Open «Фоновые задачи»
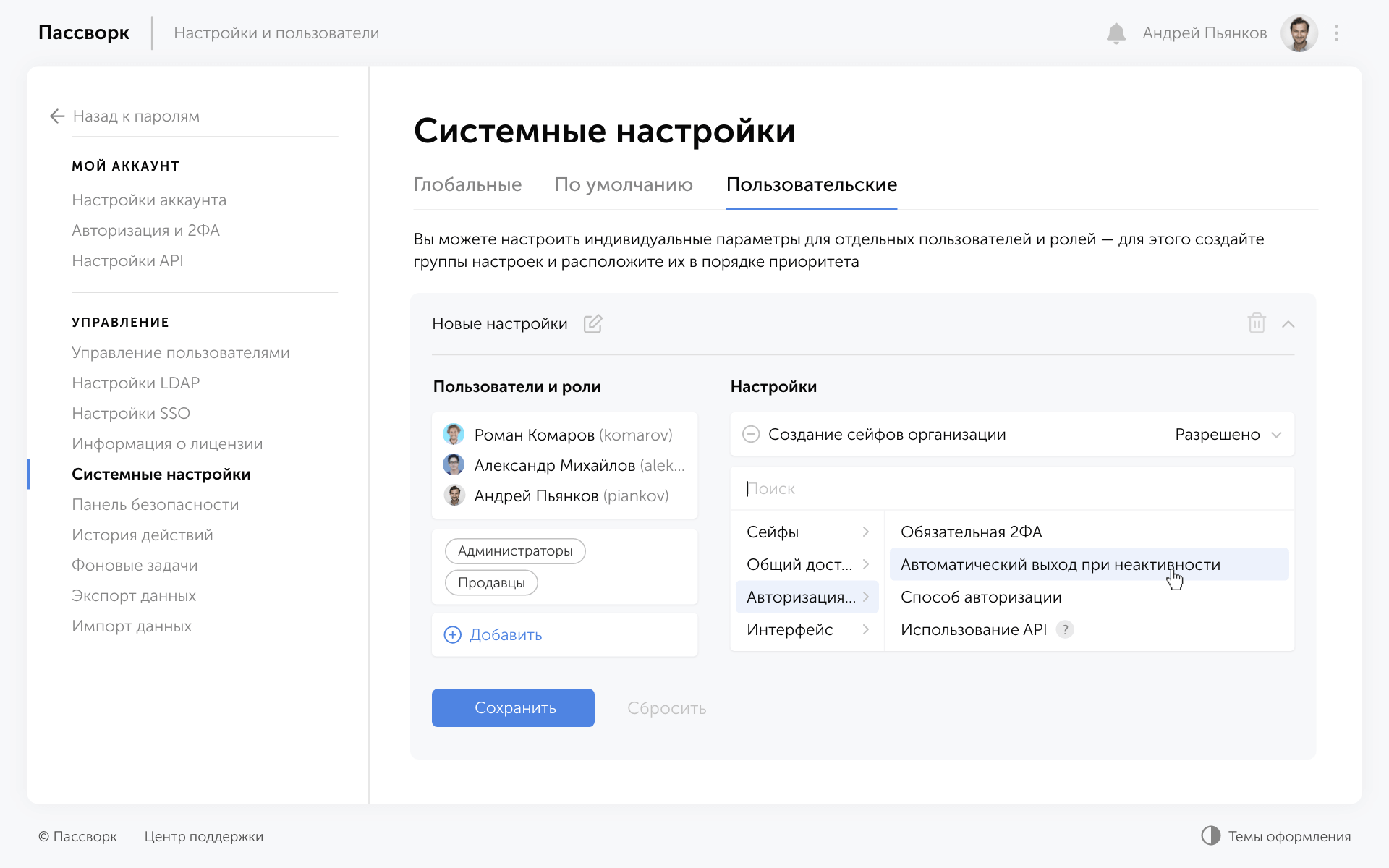Image resolution: width=1389 pixels, height=868 pixels. tap(135, 566)
